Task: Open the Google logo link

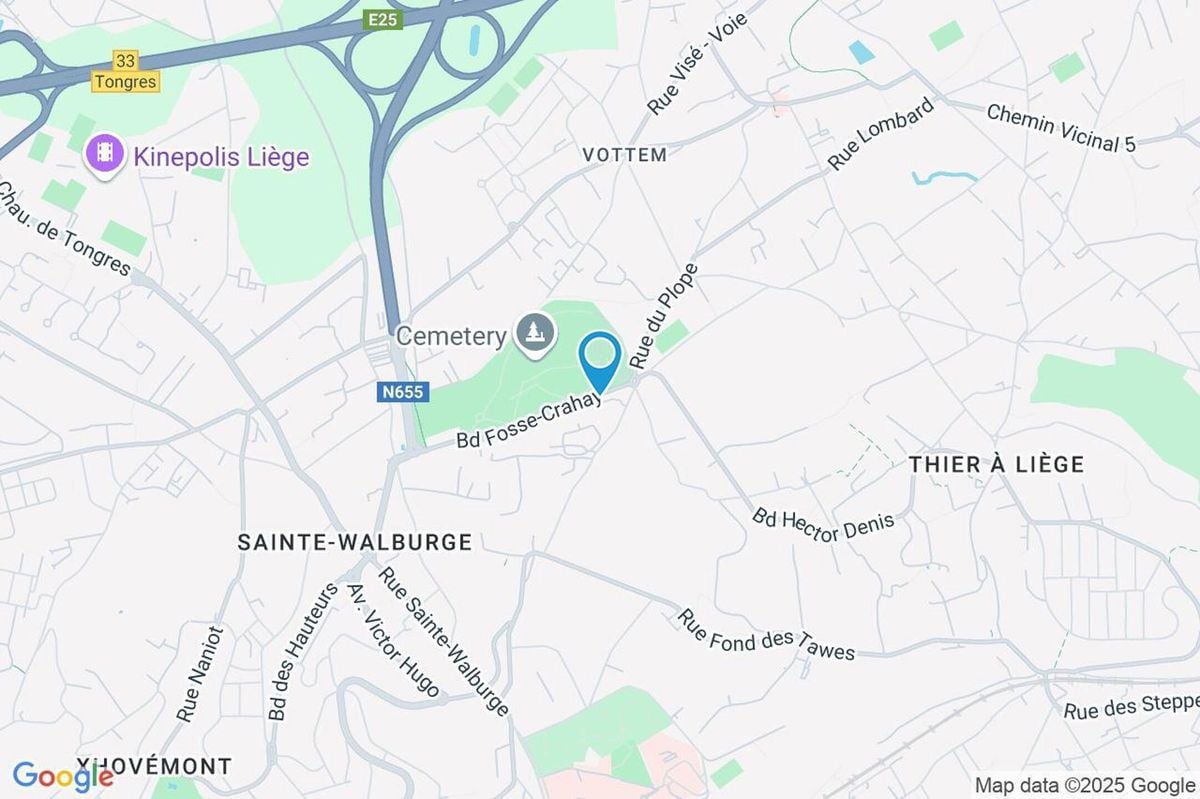Action: coord(63,775)
